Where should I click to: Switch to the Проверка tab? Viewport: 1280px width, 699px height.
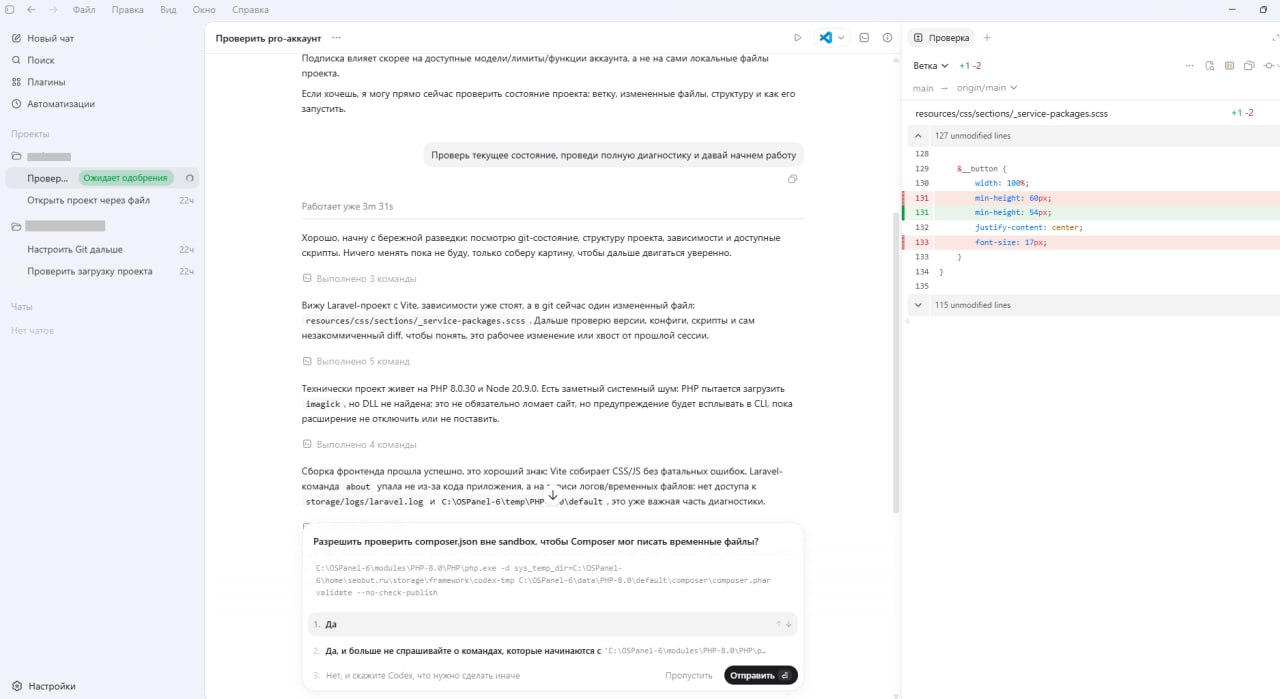coord(941,38)
